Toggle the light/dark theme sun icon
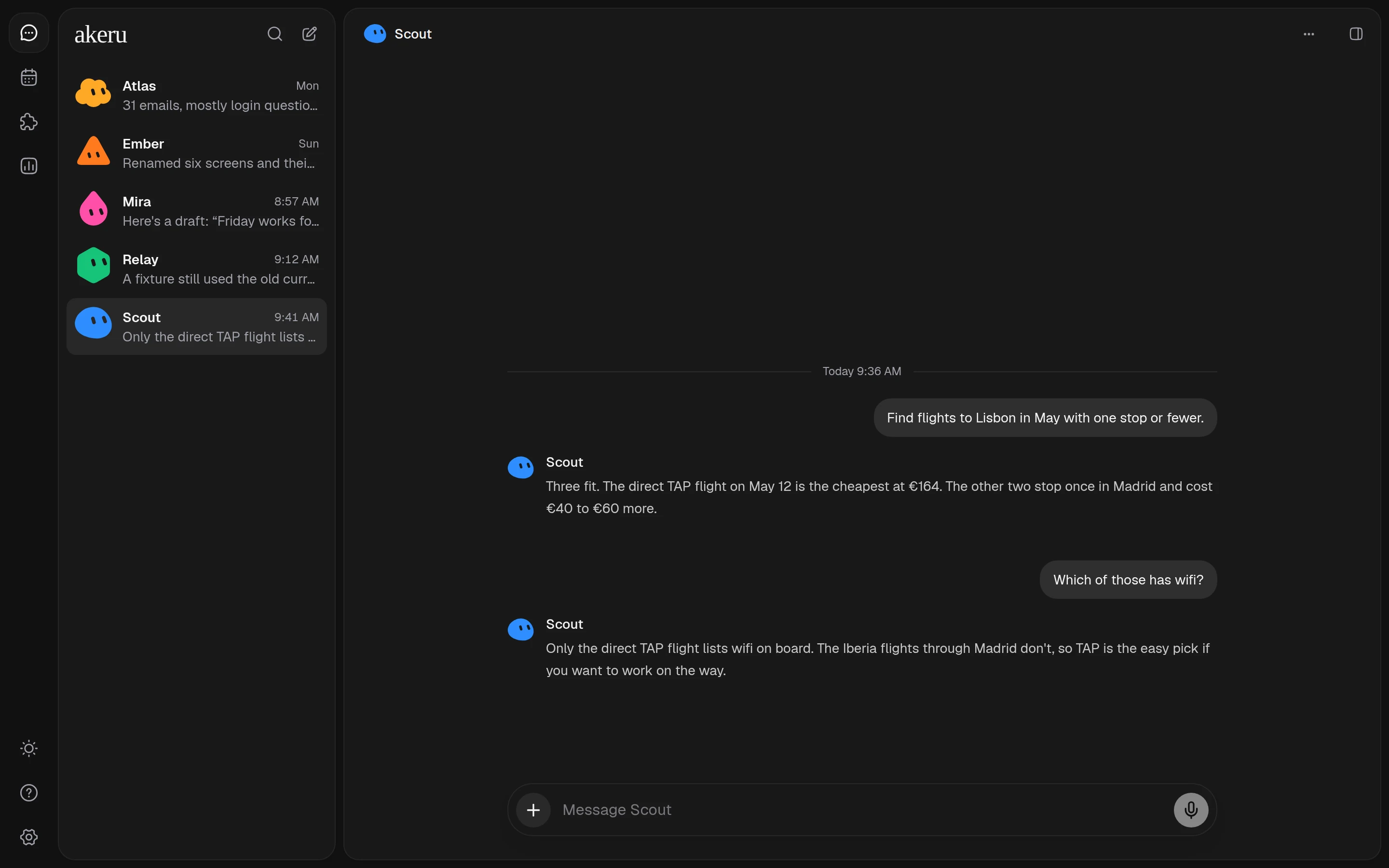Image resolution: width=1389 pixels, height=868 pixels. (29, 748)
